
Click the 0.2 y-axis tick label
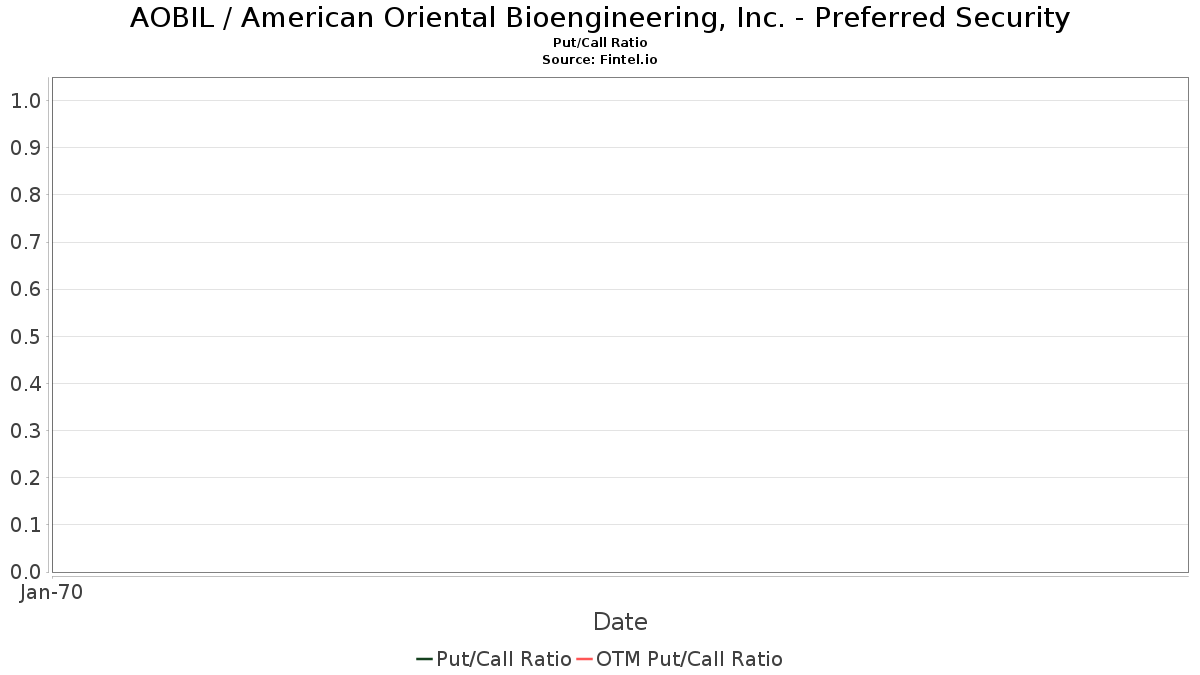pos(25,477)
